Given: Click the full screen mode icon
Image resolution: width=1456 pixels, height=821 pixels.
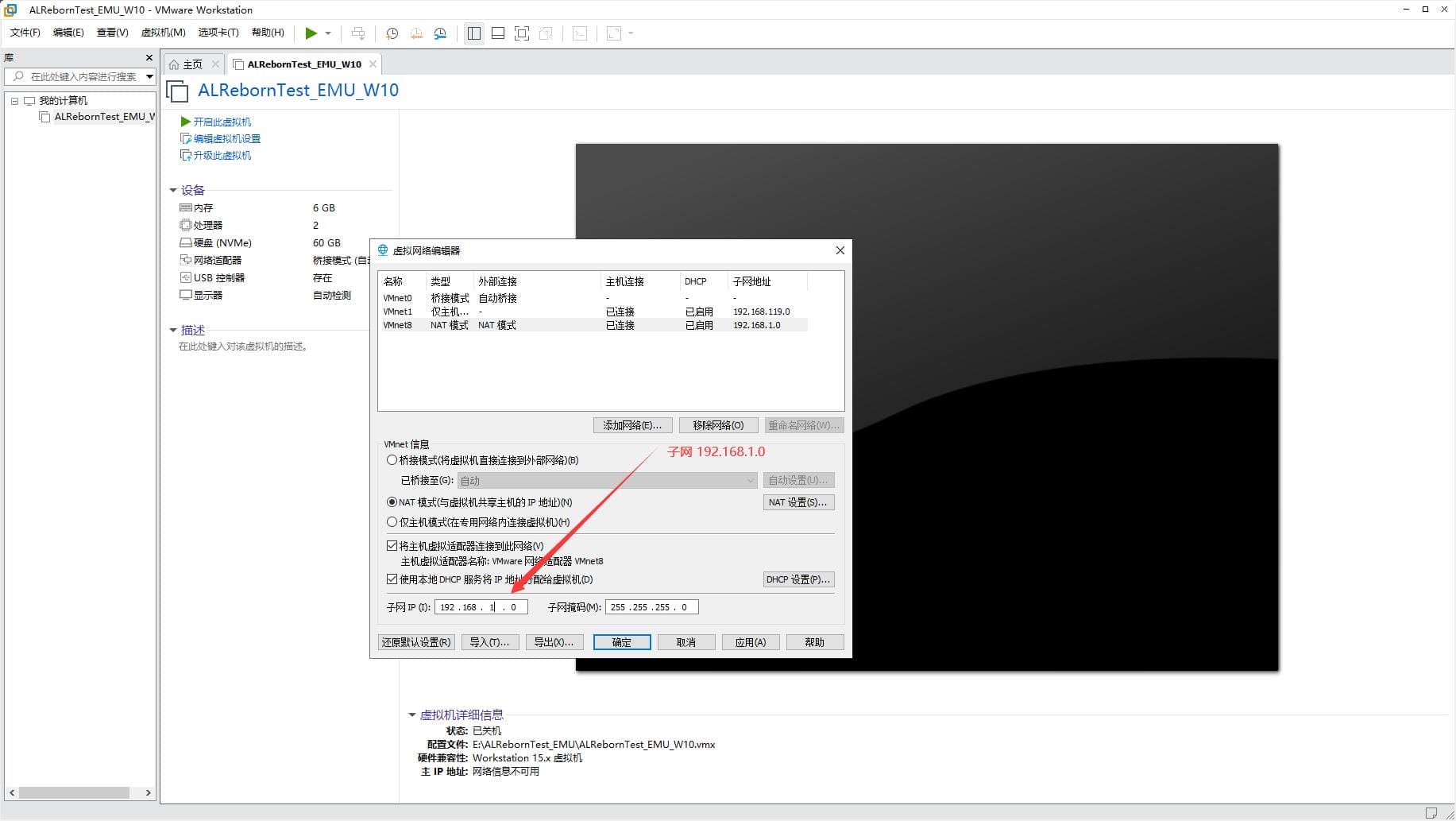Looking at the screenshot, I should [522, 33].
